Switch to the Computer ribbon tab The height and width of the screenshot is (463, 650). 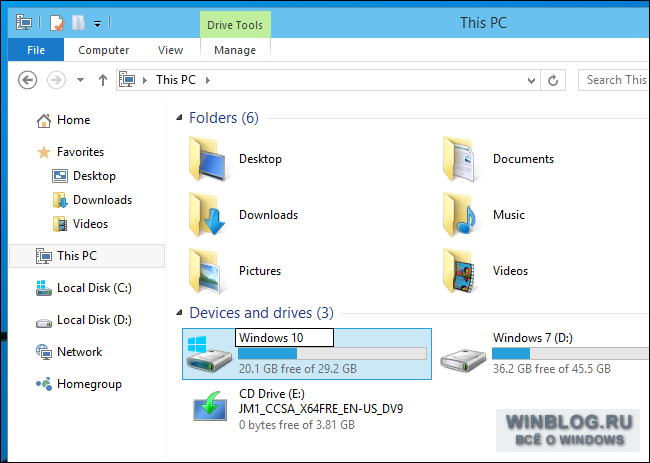pyautogui.click(x=104, y=50)
